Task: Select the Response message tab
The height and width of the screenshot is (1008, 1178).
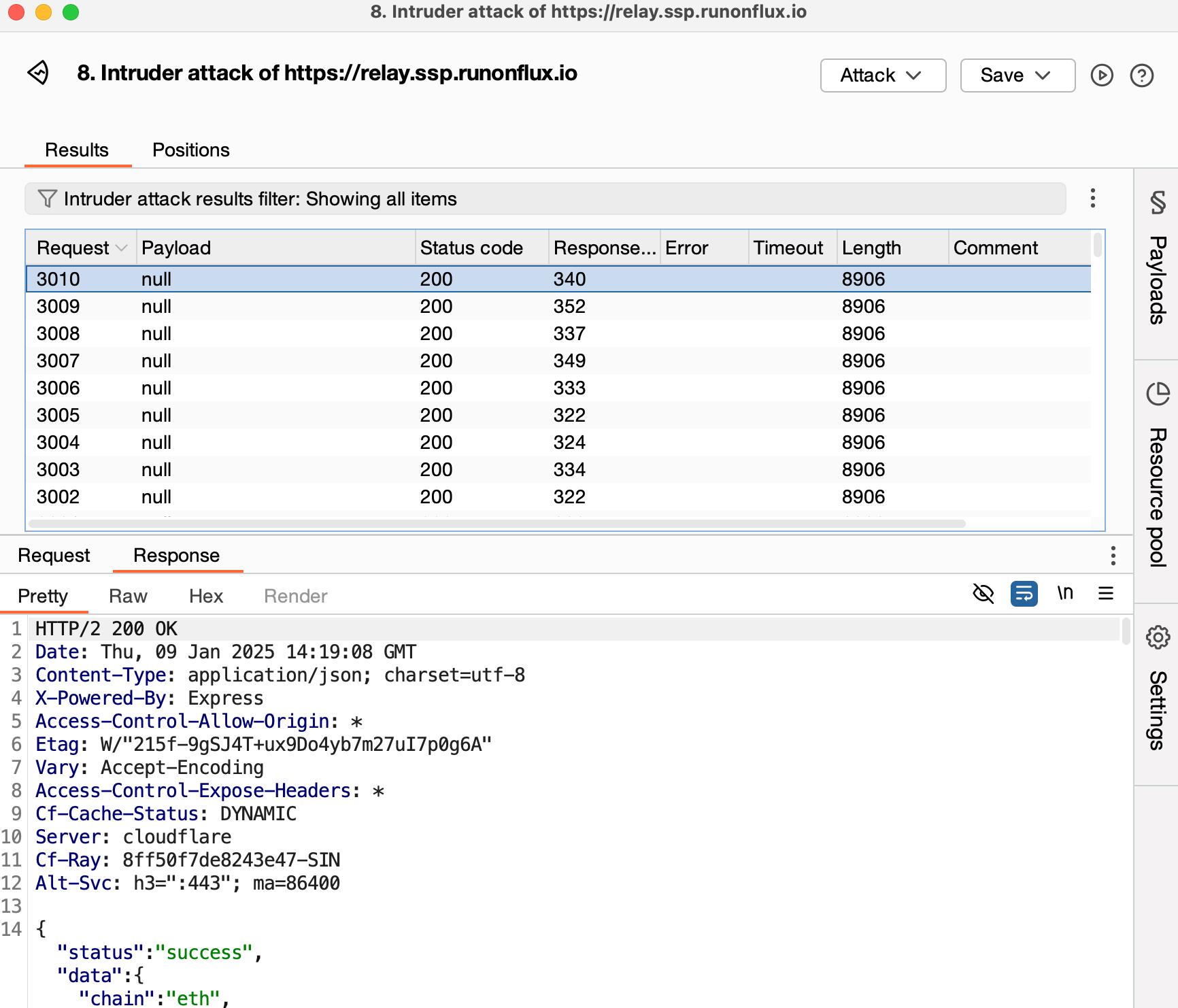Action: (177, 555)
